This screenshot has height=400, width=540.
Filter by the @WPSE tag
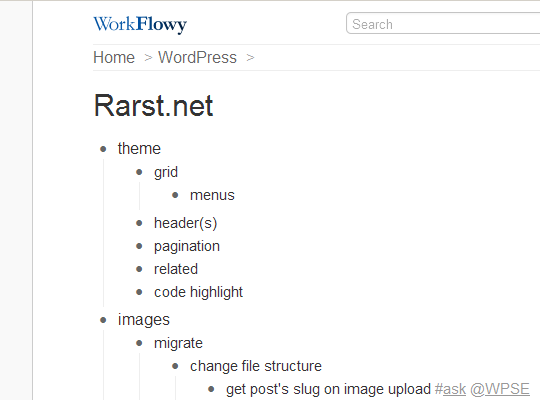click(x=500, y=389)
